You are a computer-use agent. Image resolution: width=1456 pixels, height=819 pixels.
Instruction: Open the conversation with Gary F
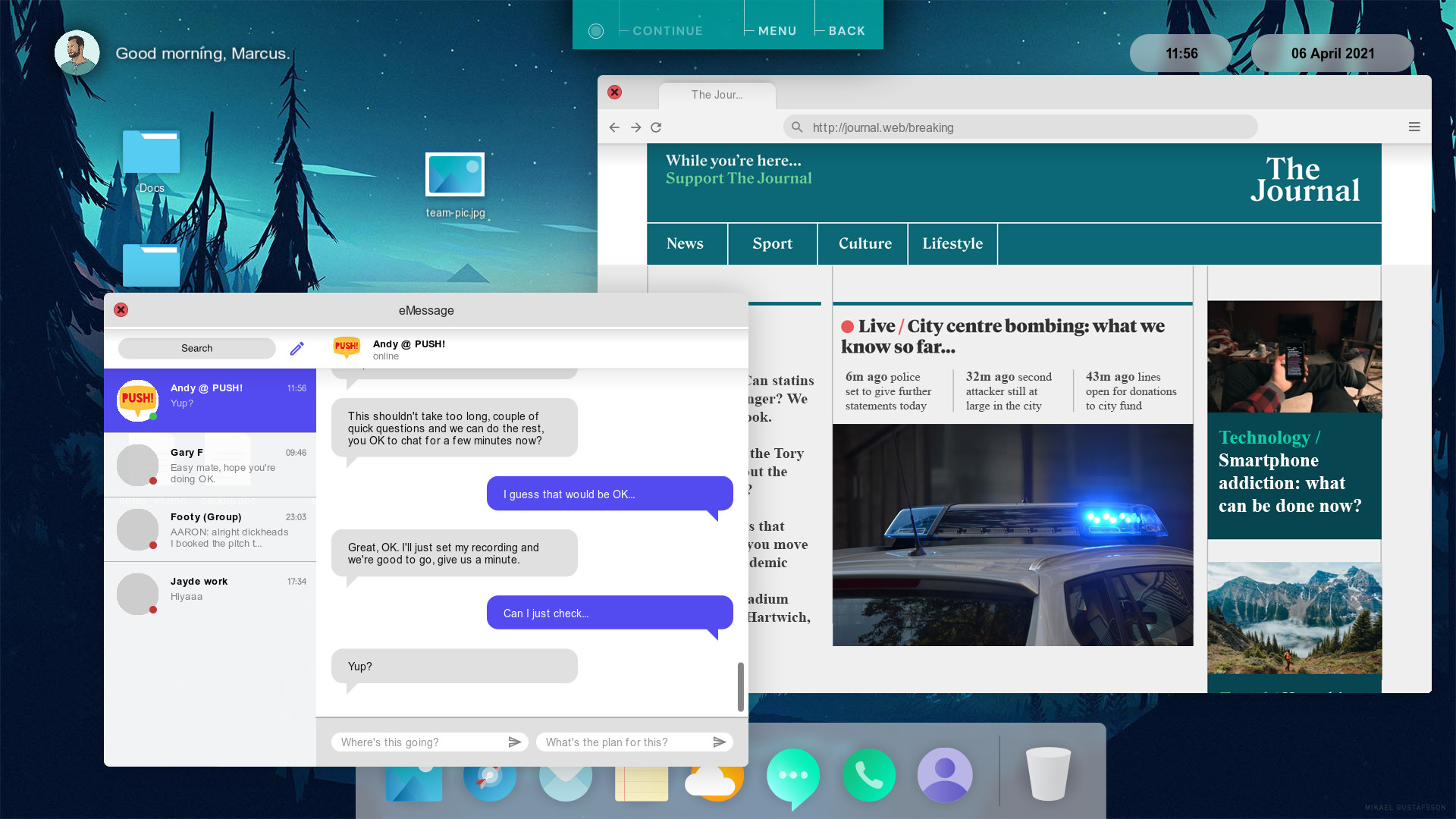tap(210, 465)
